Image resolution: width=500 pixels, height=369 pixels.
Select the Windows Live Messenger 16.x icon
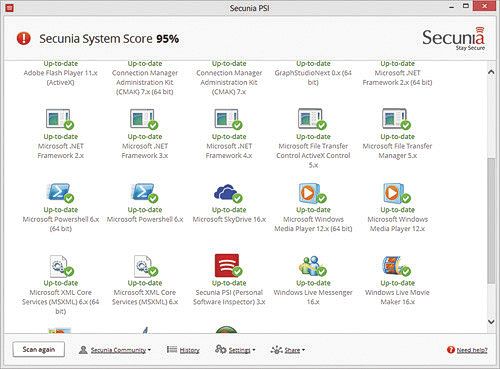[312, 266]
